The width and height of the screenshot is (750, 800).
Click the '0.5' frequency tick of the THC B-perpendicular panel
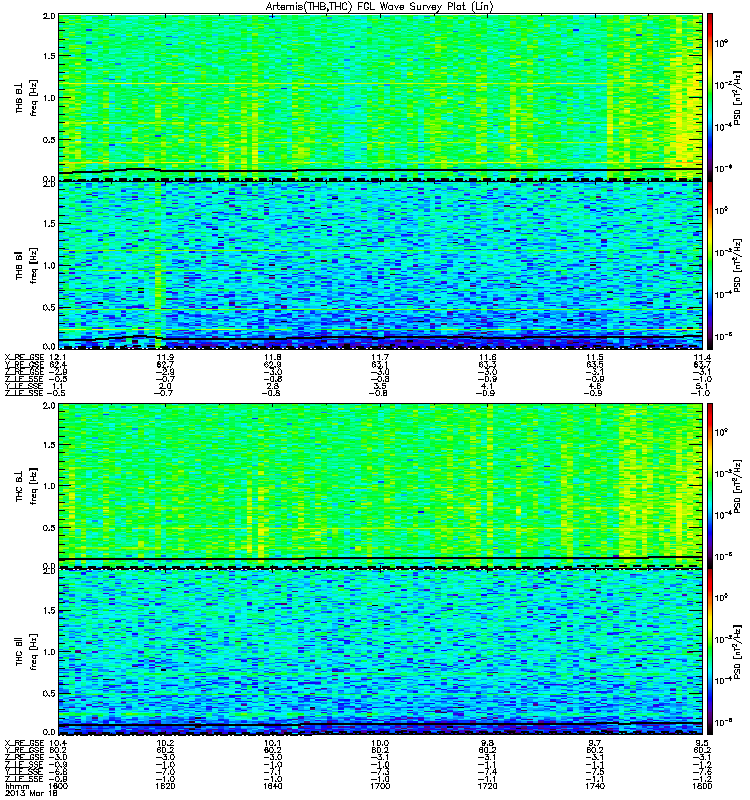[x=49, y=528]
